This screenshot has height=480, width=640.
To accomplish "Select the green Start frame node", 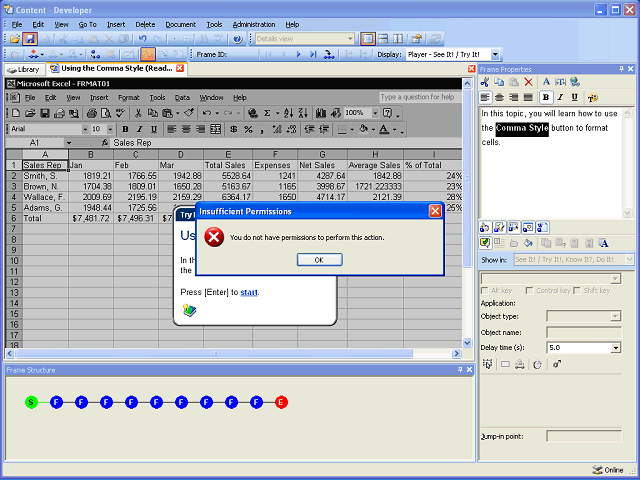I will 31,402.
